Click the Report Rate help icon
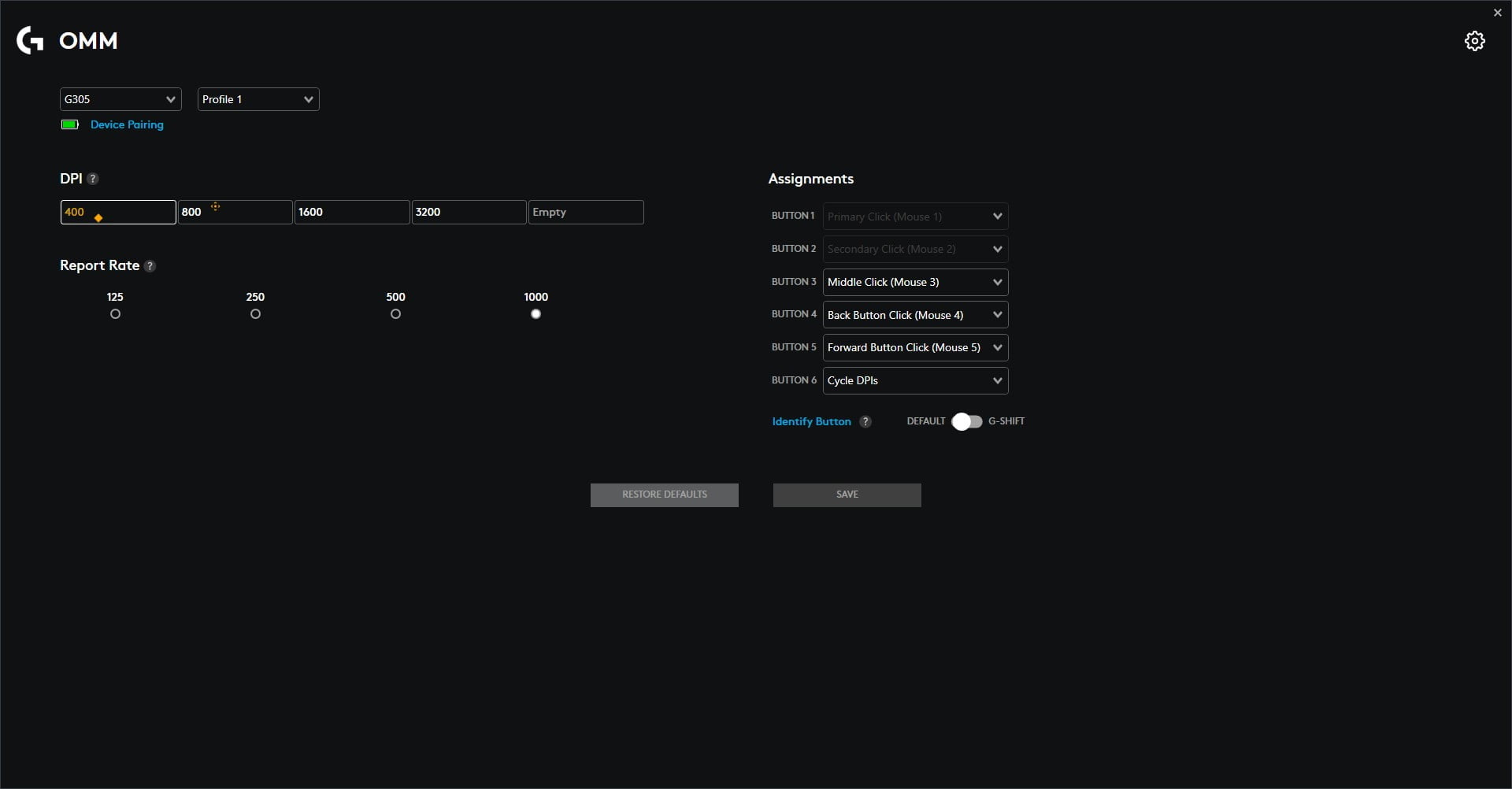 pos(150,266)
